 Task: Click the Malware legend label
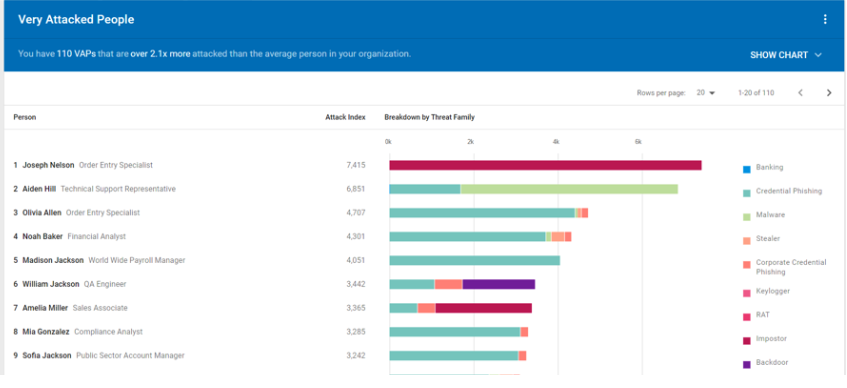point(770,215)
